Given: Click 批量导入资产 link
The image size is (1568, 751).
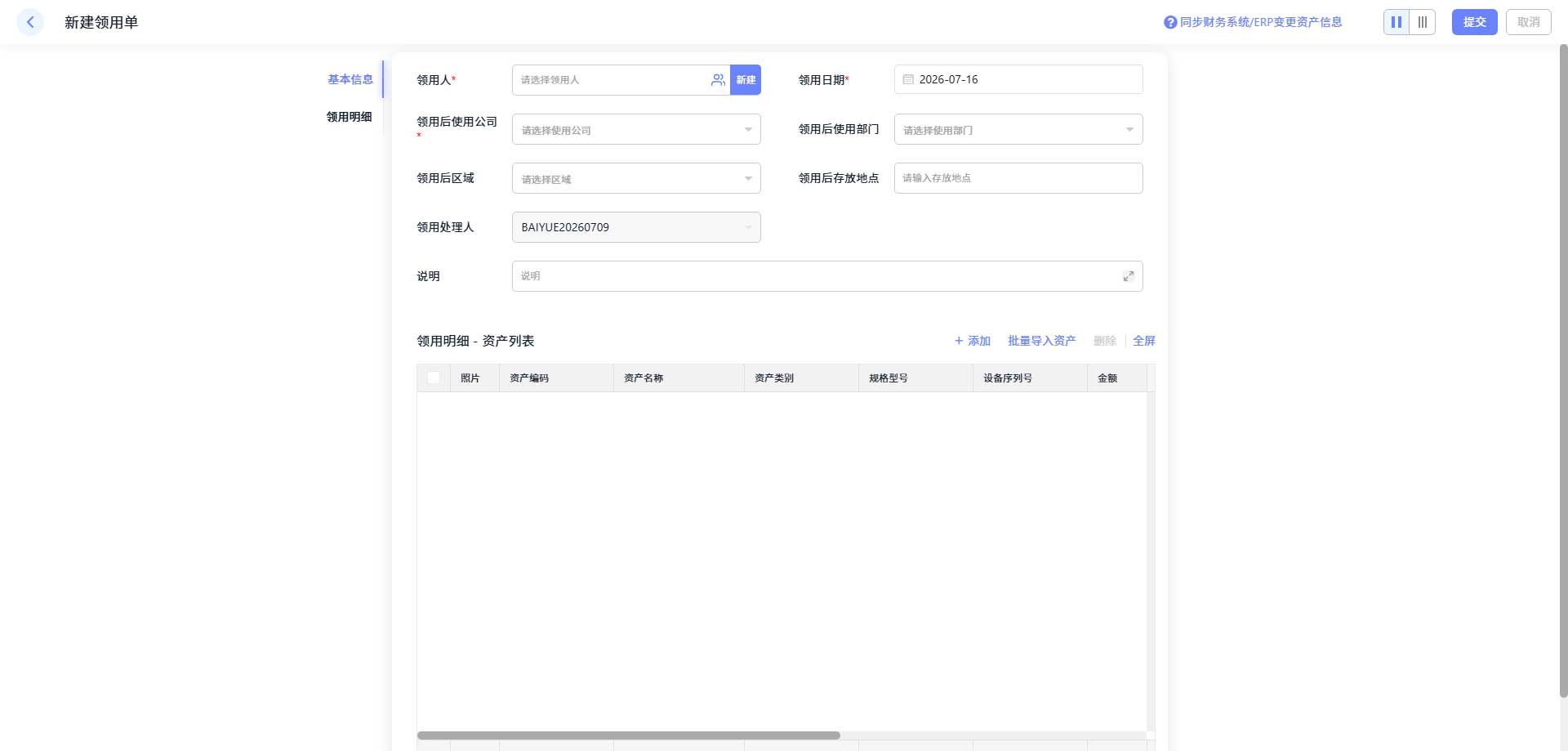Looking at the screenshot, I should [x=1042, y=341].
